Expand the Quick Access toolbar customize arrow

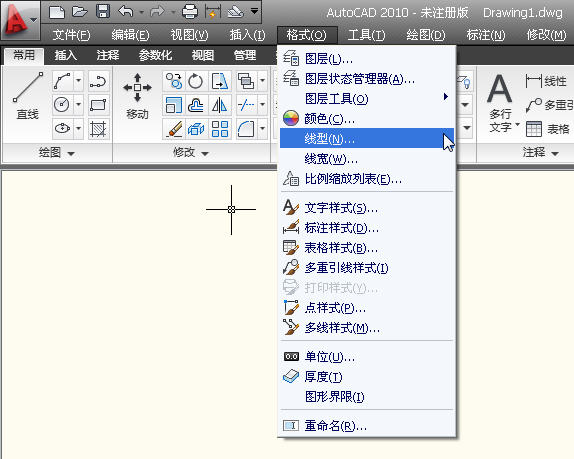click(254, 11)
